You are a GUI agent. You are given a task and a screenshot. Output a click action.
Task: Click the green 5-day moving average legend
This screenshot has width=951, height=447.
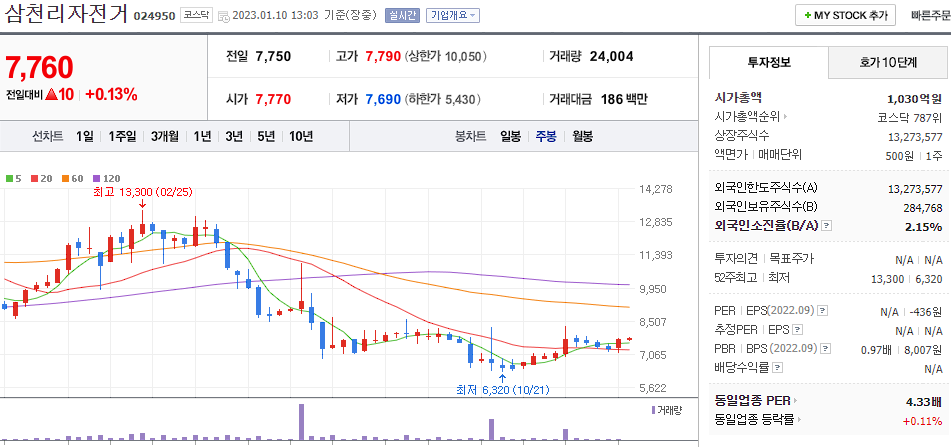point(14,178)
